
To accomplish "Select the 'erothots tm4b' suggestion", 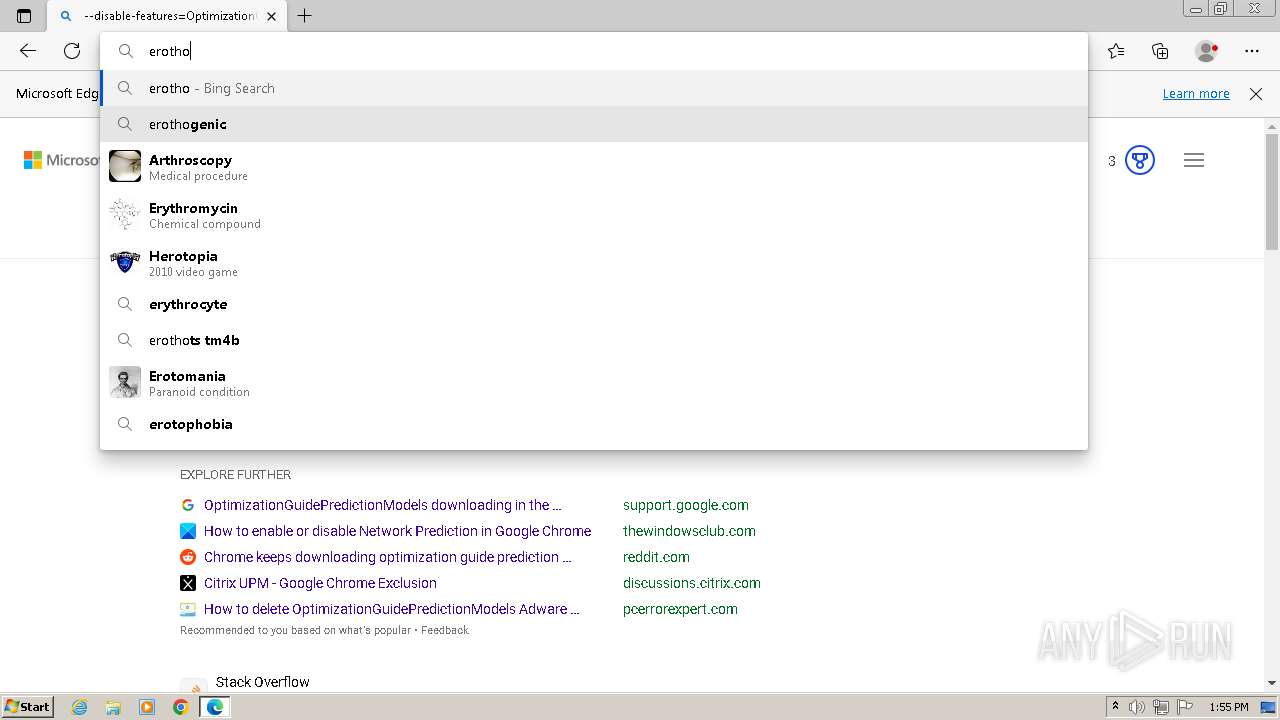I will click(594, 340).
